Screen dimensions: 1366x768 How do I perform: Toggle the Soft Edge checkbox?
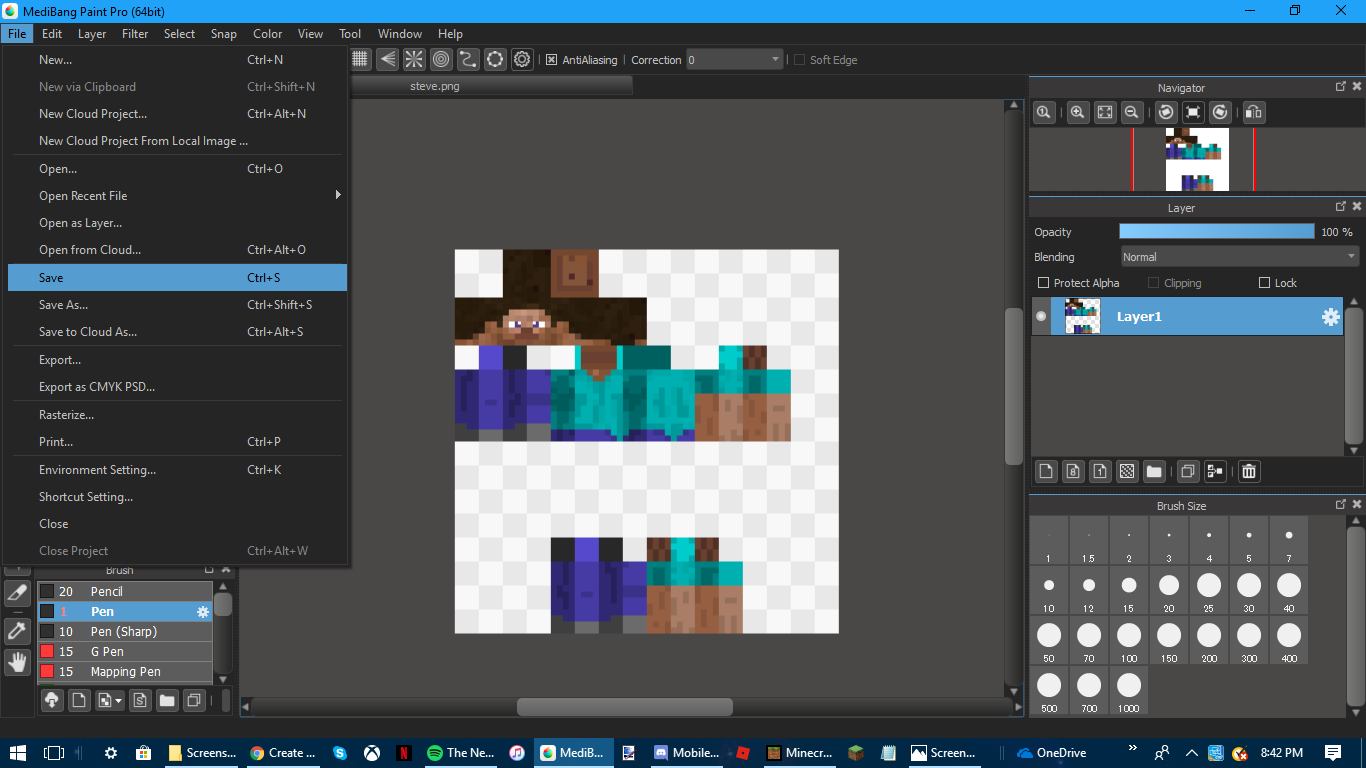tap(799, 60)
